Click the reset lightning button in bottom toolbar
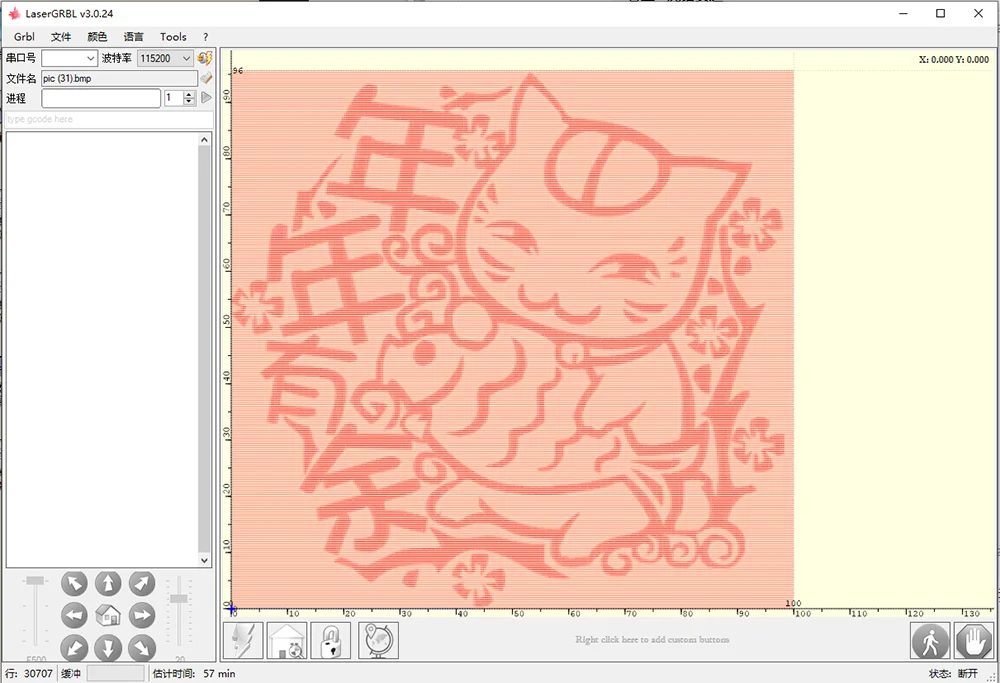The height and width of the screenshot is (683, 1000). pos(243,640)
